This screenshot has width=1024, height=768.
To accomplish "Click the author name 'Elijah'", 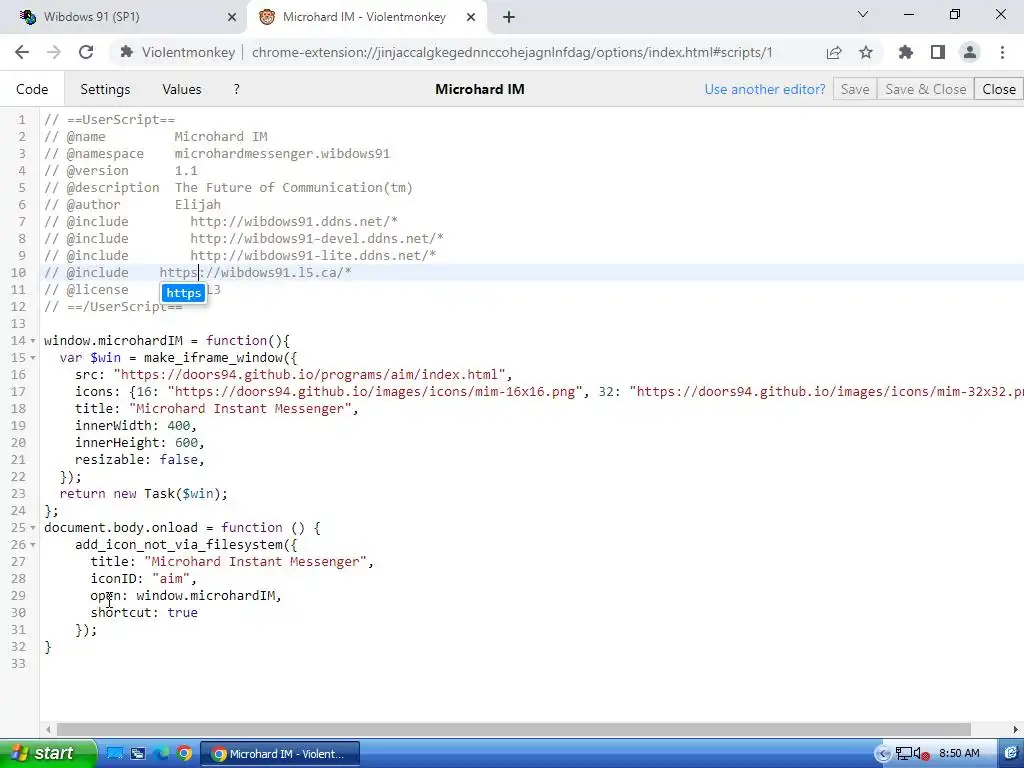I will (x=197, y=204).
